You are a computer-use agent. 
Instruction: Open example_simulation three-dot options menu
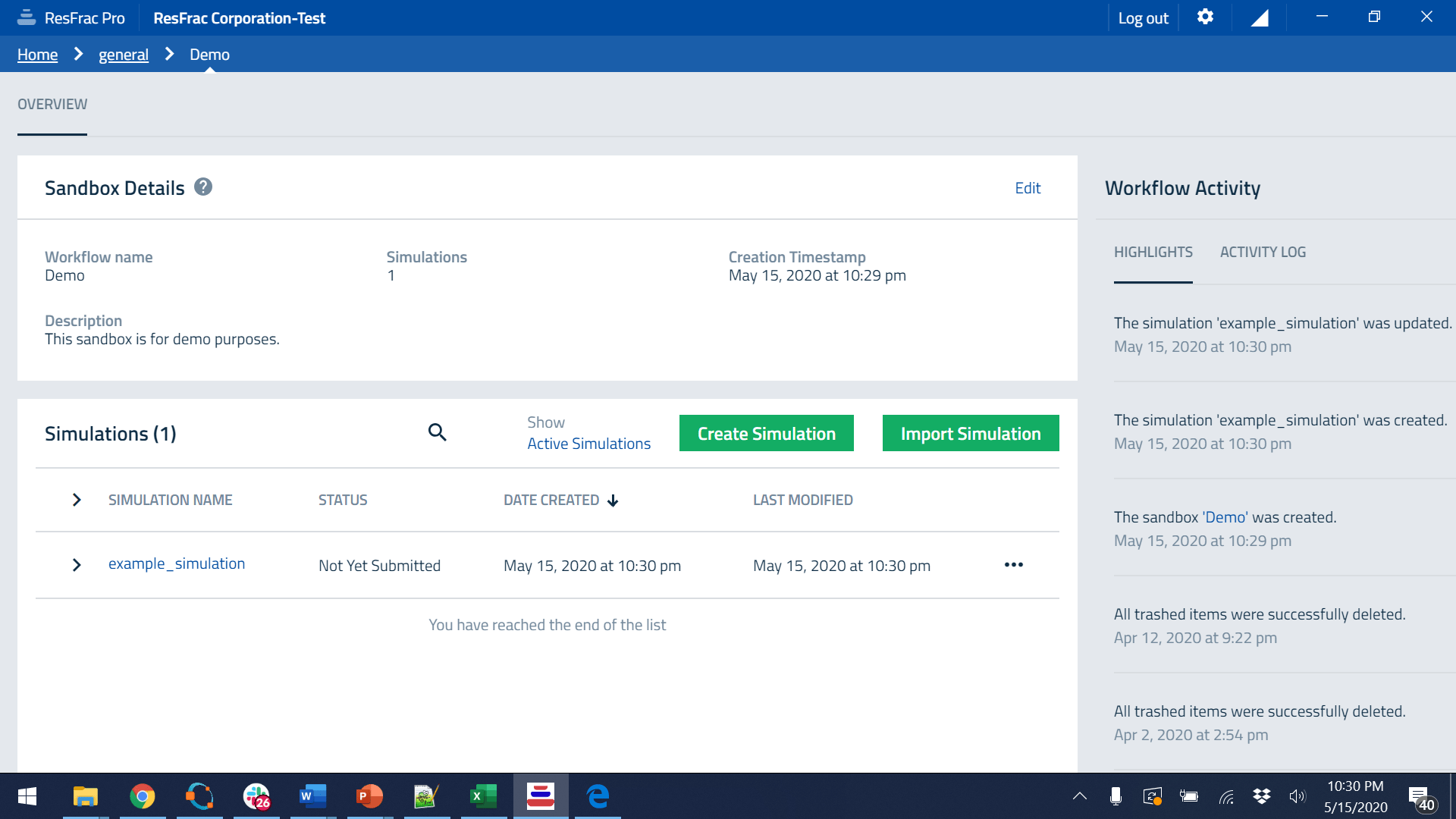point(1013,565)
